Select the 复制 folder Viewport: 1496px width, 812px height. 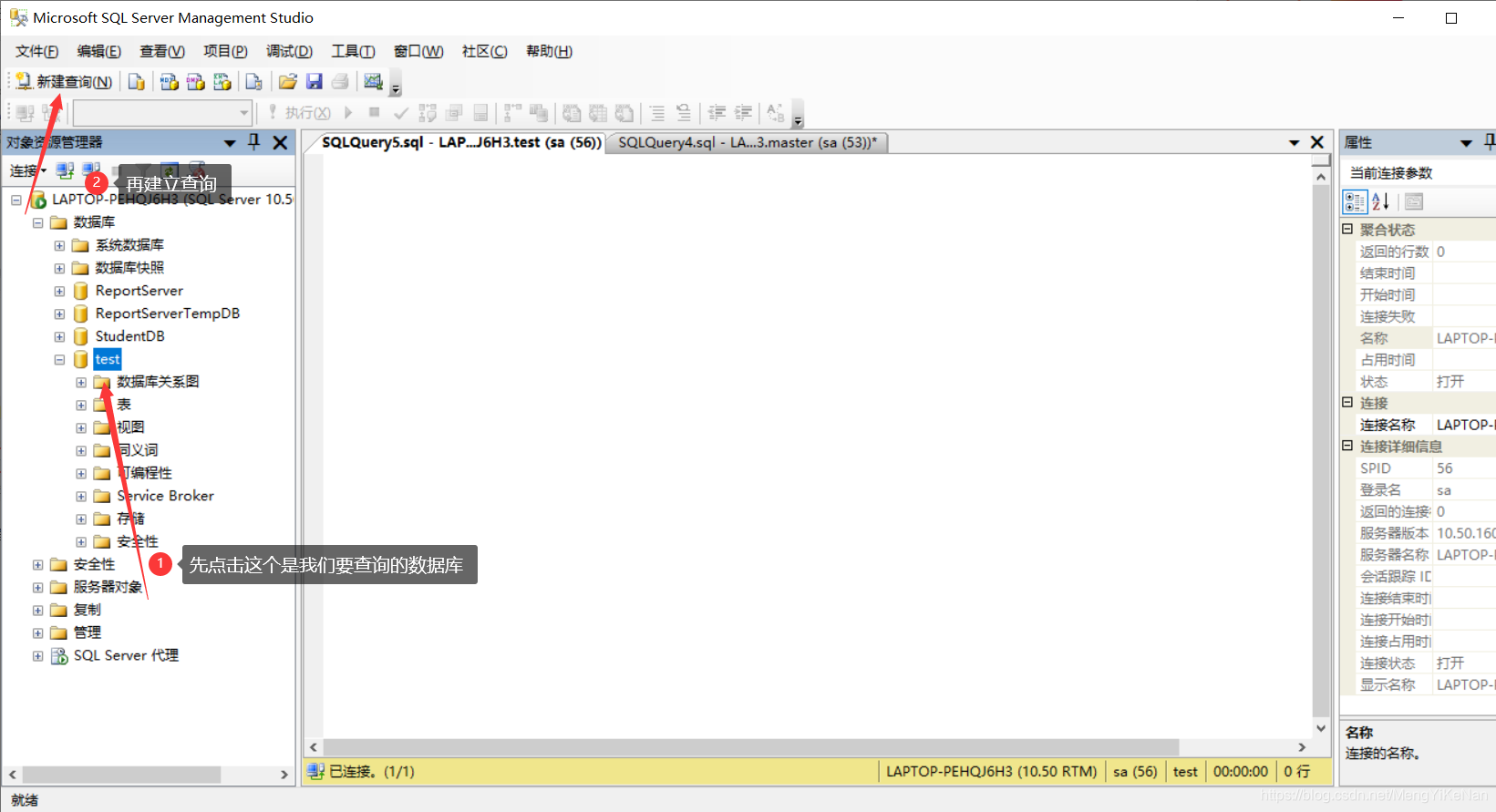88,610
